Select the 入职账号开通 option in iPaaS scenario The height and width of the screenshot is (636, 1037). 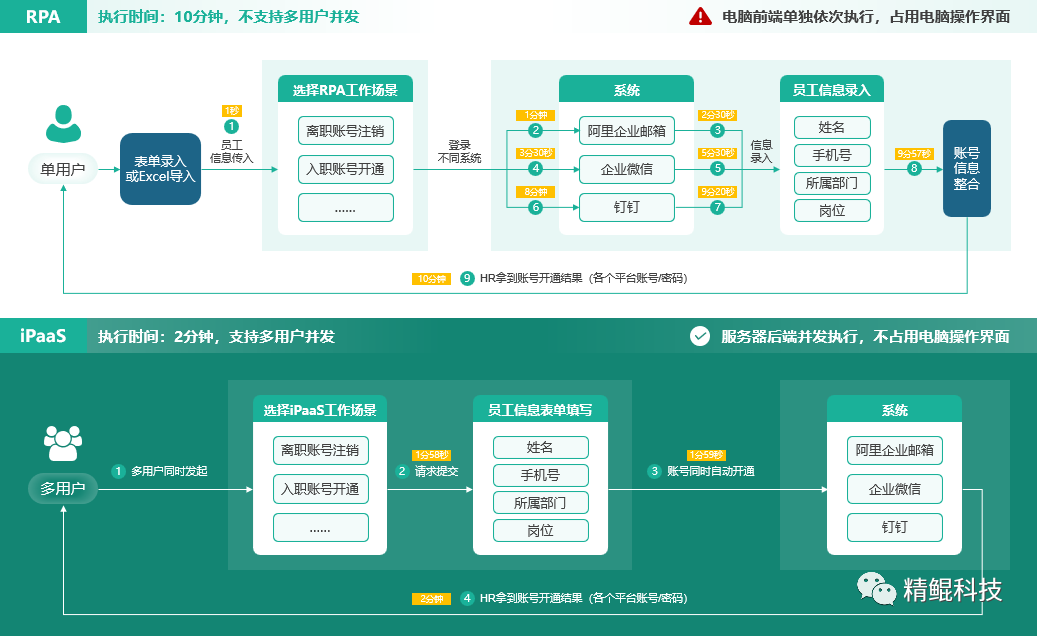pos(320,489)
